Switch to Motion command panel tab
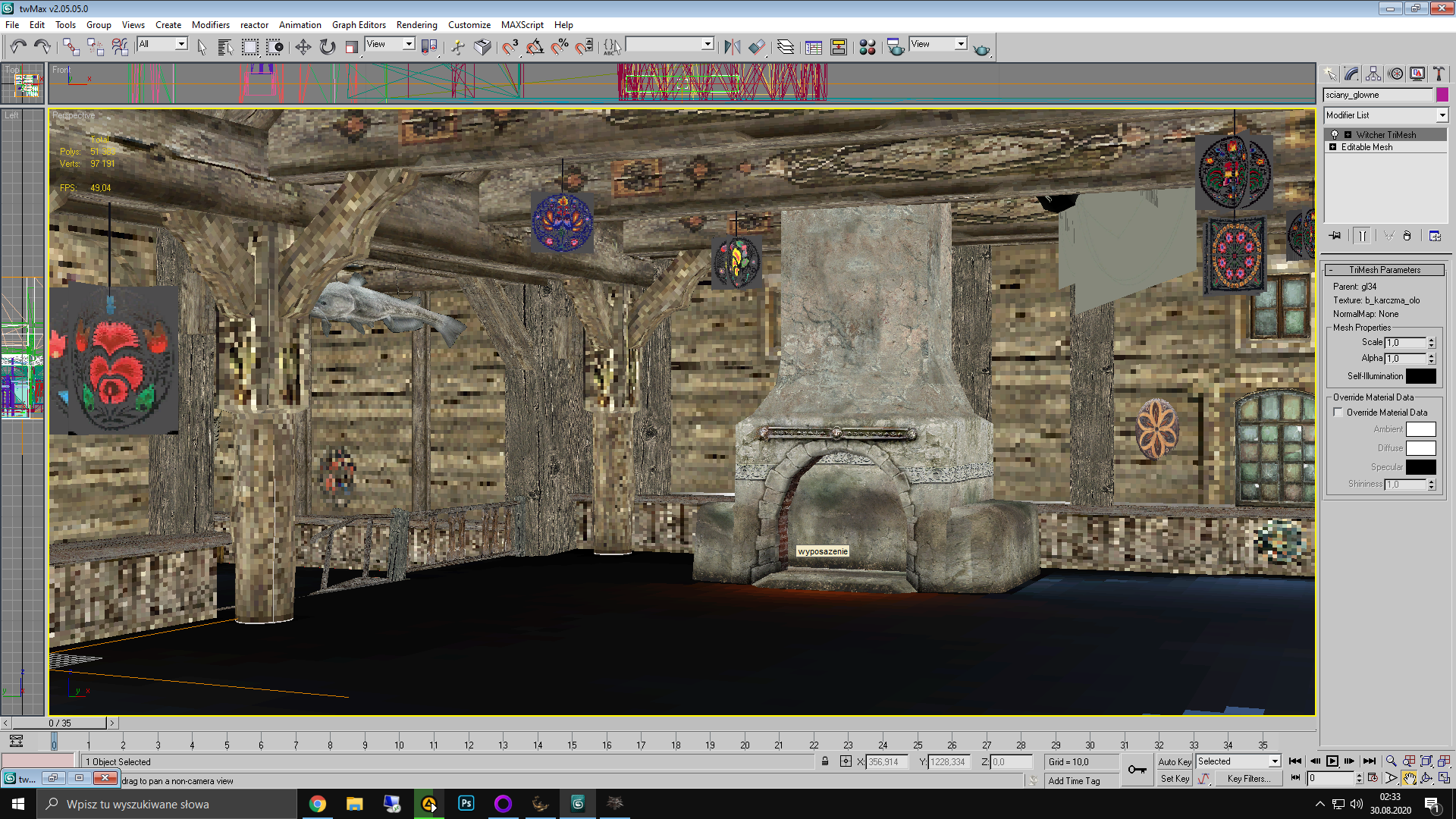 1395,74
